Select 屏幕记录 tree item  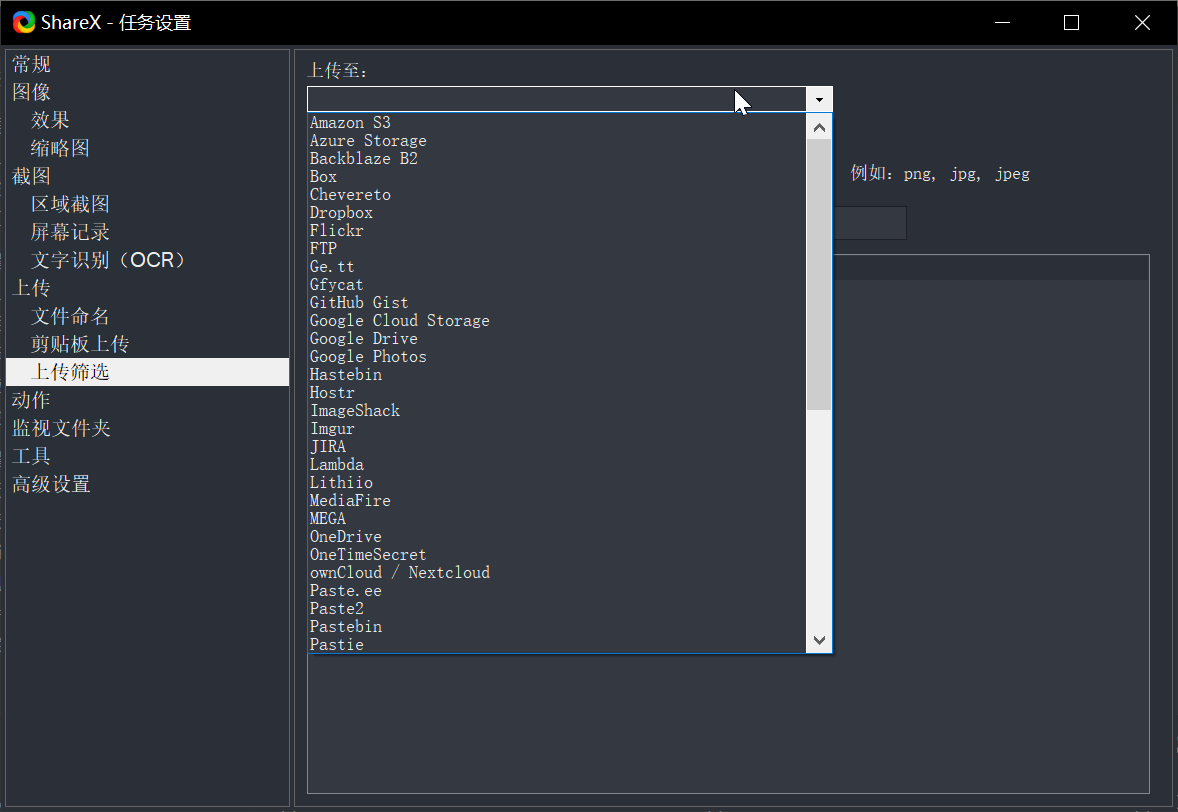70,232
